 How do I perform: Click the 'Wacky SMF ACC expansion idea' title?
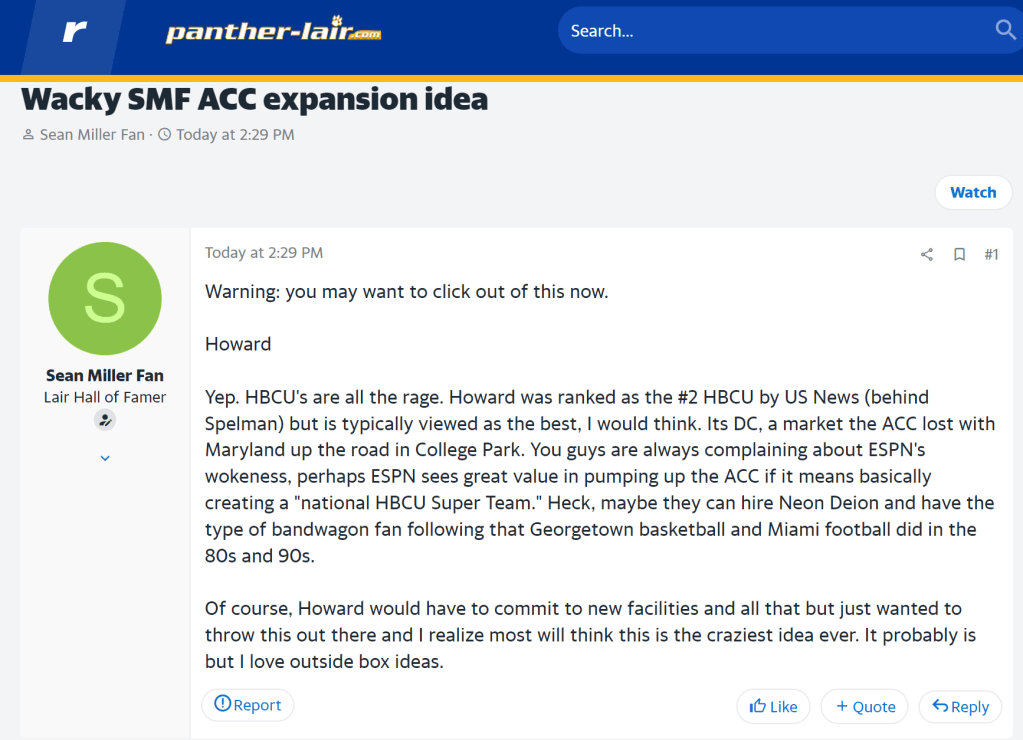point(255,99)
